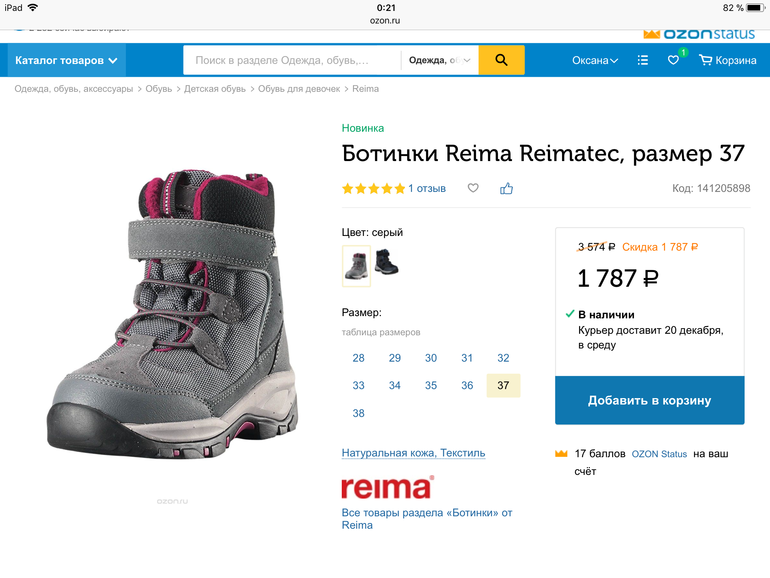The width and height of the screenshot is (770, 578).
Task: Open the cart icon labeled Корзина
Action: (x=728, y=61)
